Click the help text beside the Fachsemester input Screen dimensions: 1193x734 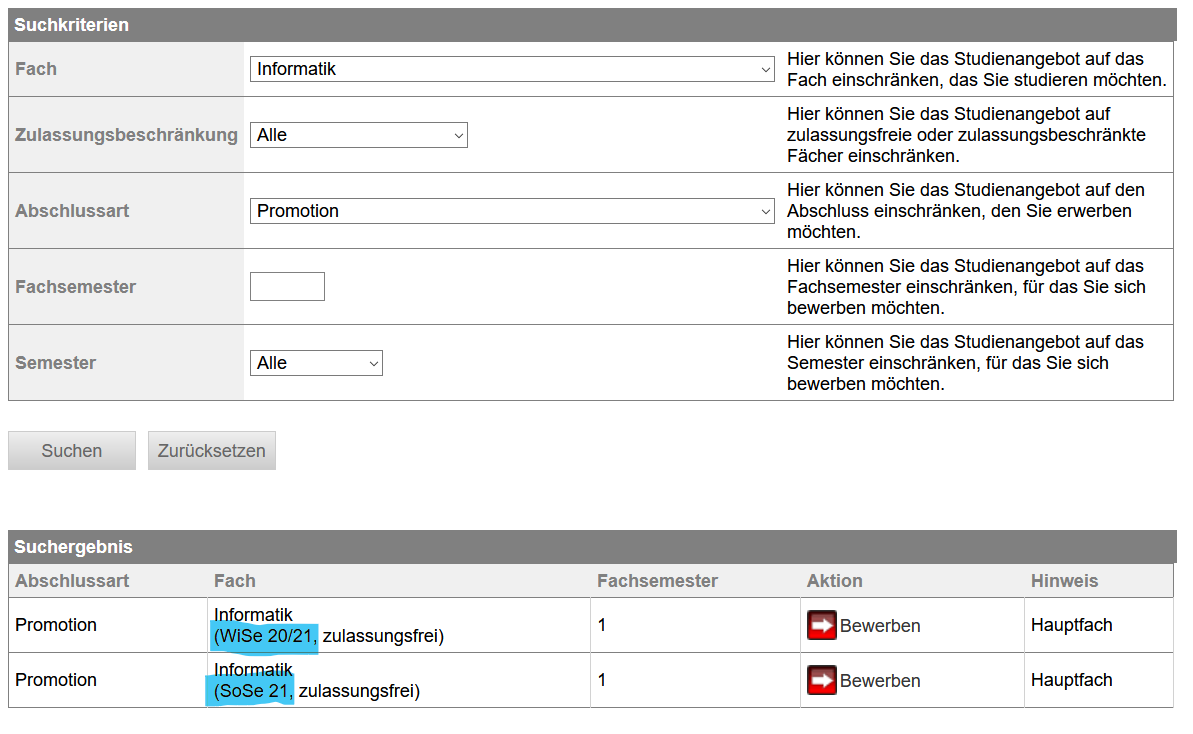click(x=966, y=287)
